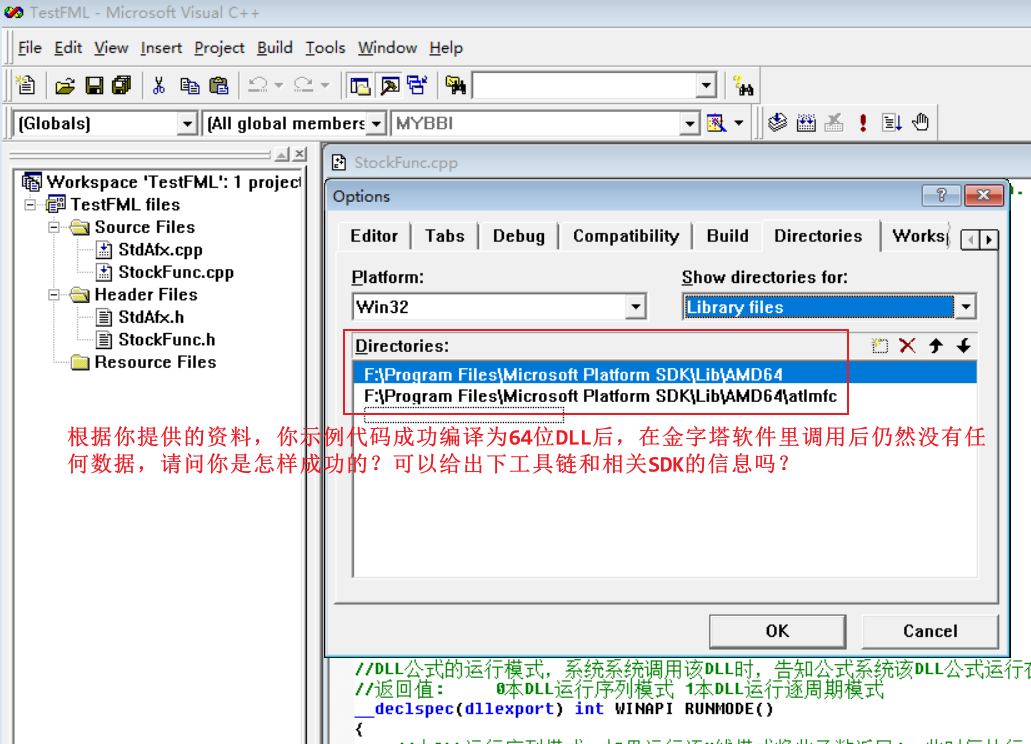Move selected directory up
This screenshot has height=744, width=1031.
[x=936, y=346]
